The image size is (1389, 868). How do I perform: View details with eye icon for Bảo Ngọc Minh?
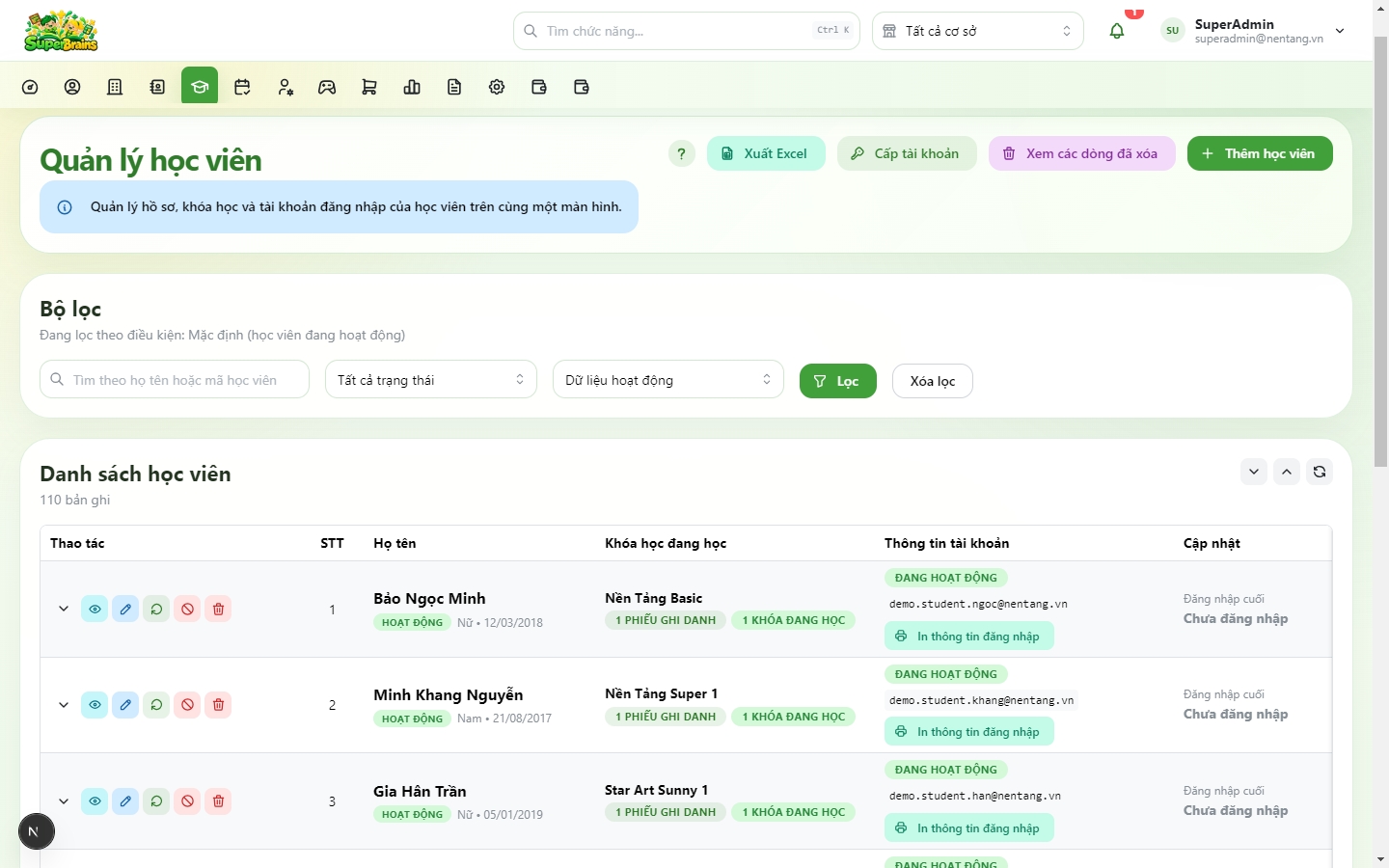[95, 610]
